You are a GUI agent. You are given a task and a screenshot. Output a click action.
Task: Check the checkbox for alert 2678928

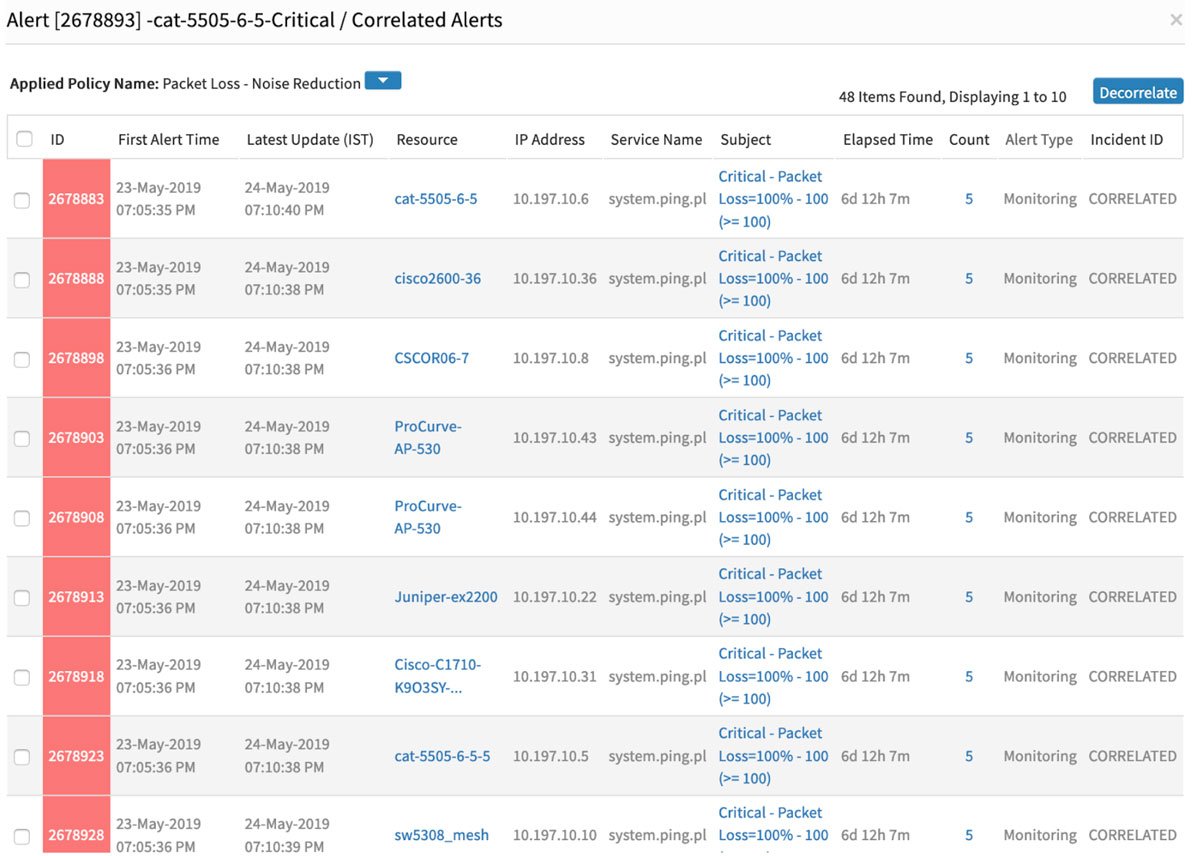point(23,835)
